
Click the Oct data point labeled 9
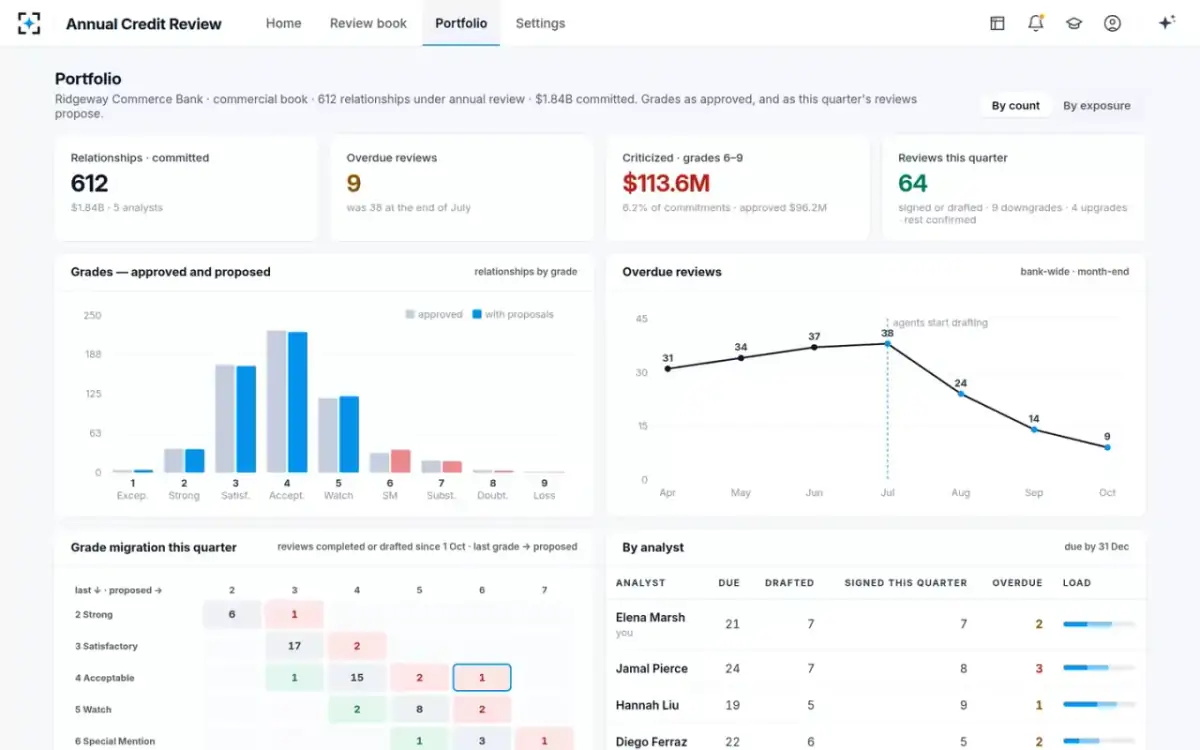pyautogui.click(x=1107, y=447)
